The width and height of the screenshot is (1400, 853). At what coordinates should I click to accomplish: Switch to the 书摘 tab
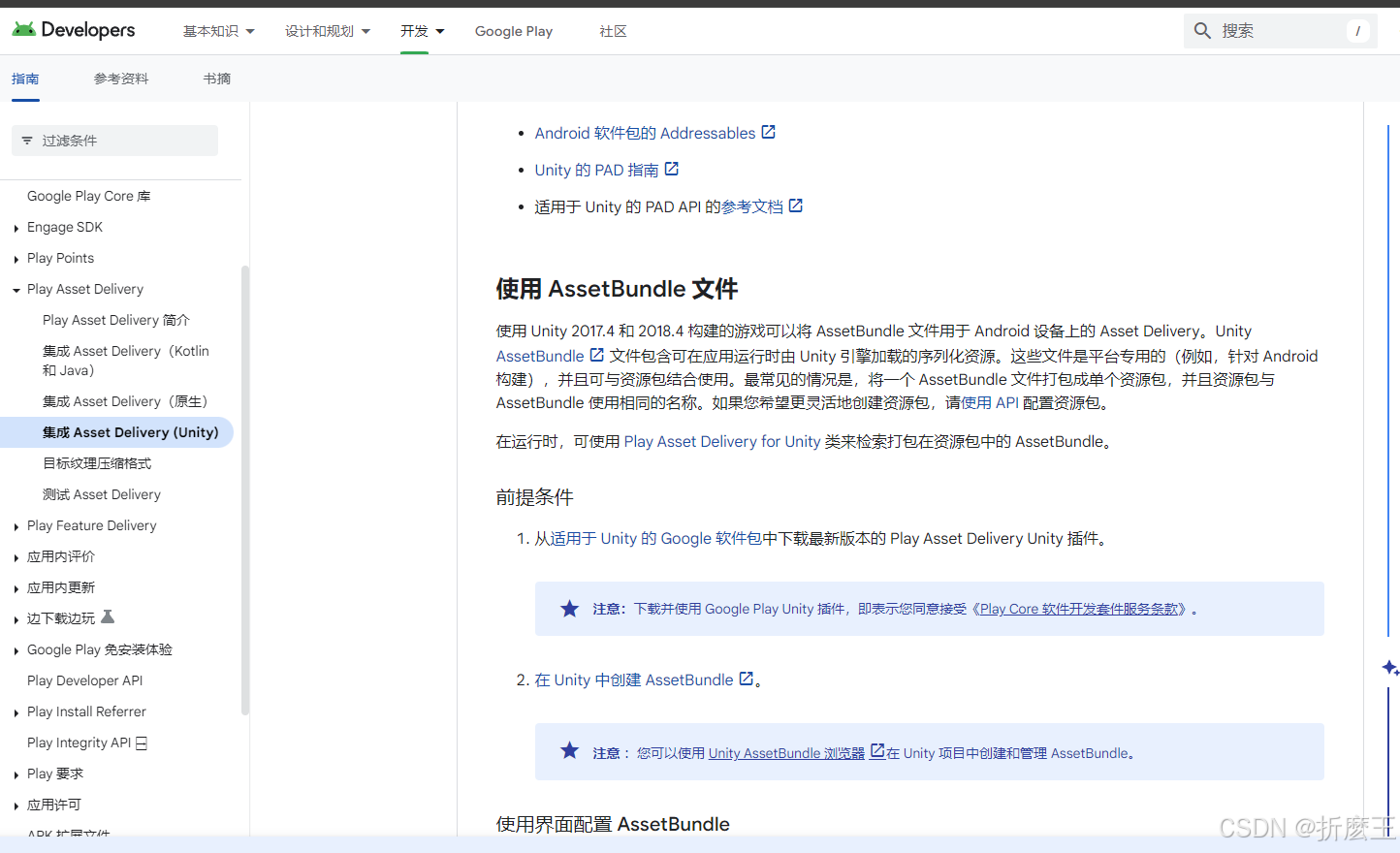pos(217,79)
